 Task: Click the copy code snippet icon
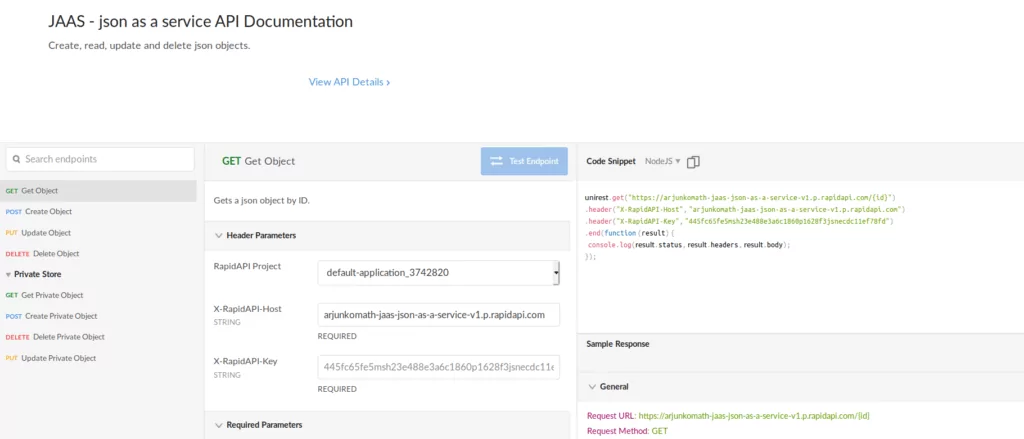(694, 161)
